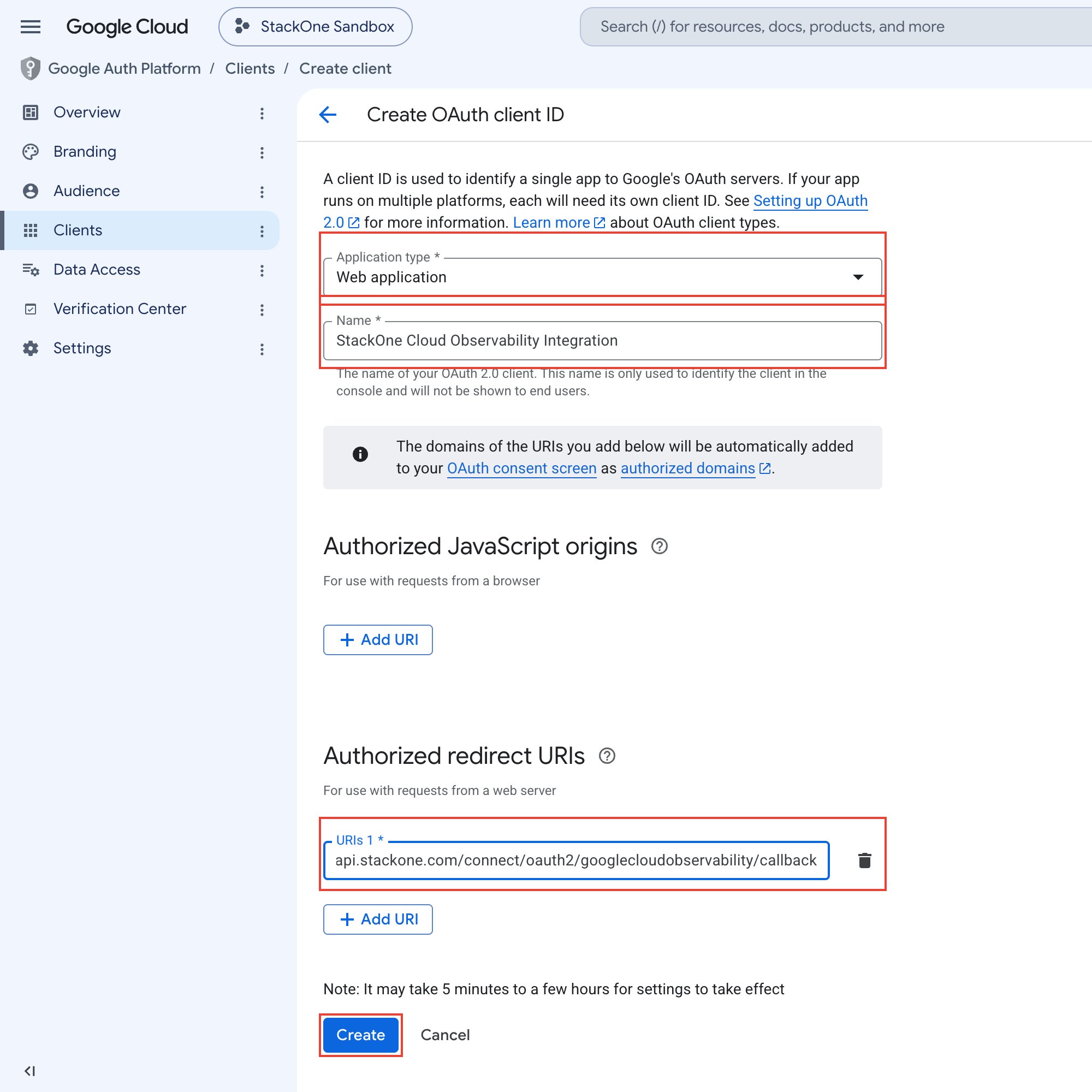Open the Branding more-options menu

262,153
